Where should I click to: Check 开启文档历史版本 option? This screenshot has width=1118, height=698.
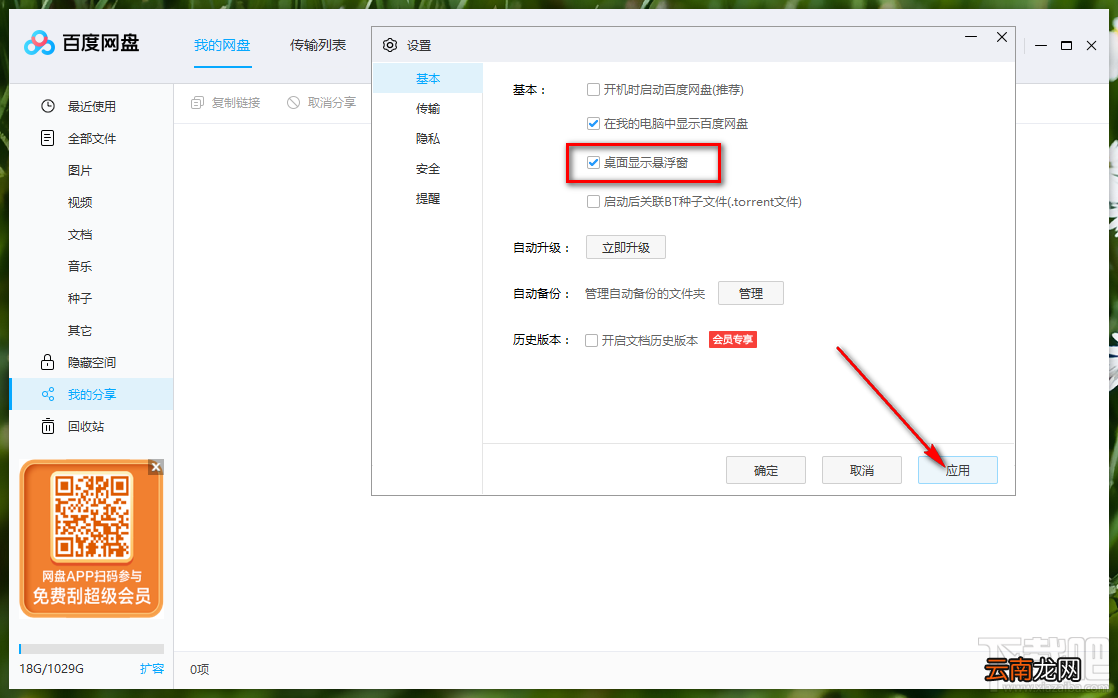coord(591,341)
